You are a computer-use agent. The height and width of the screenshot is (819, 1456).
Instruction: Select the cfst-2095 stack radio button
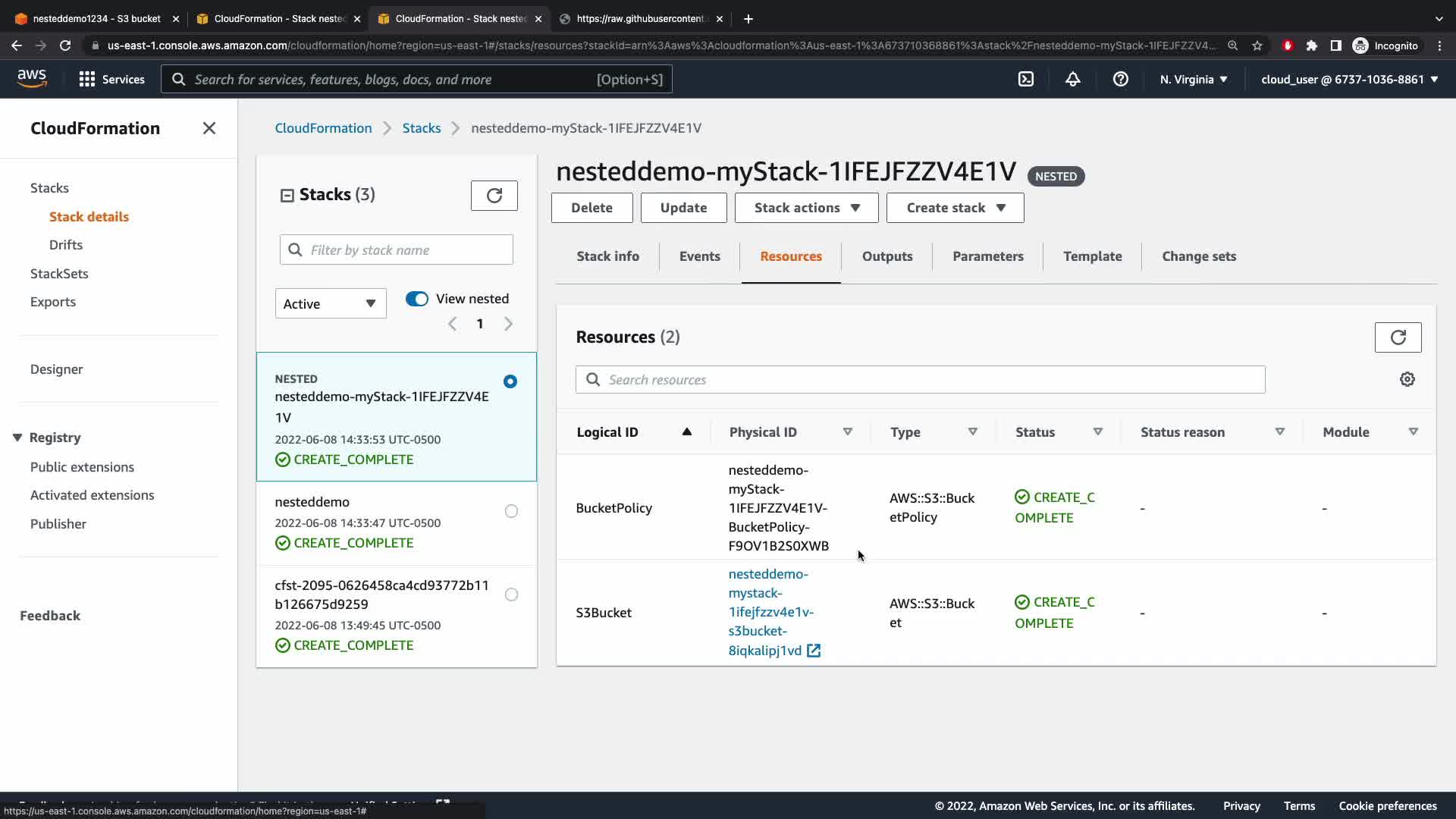pyautogui.click(x=511, y=595)
